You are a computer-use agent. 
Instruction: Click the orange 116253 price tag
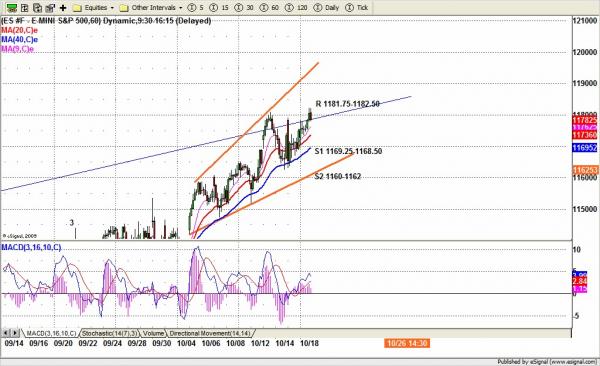(585, 170)
